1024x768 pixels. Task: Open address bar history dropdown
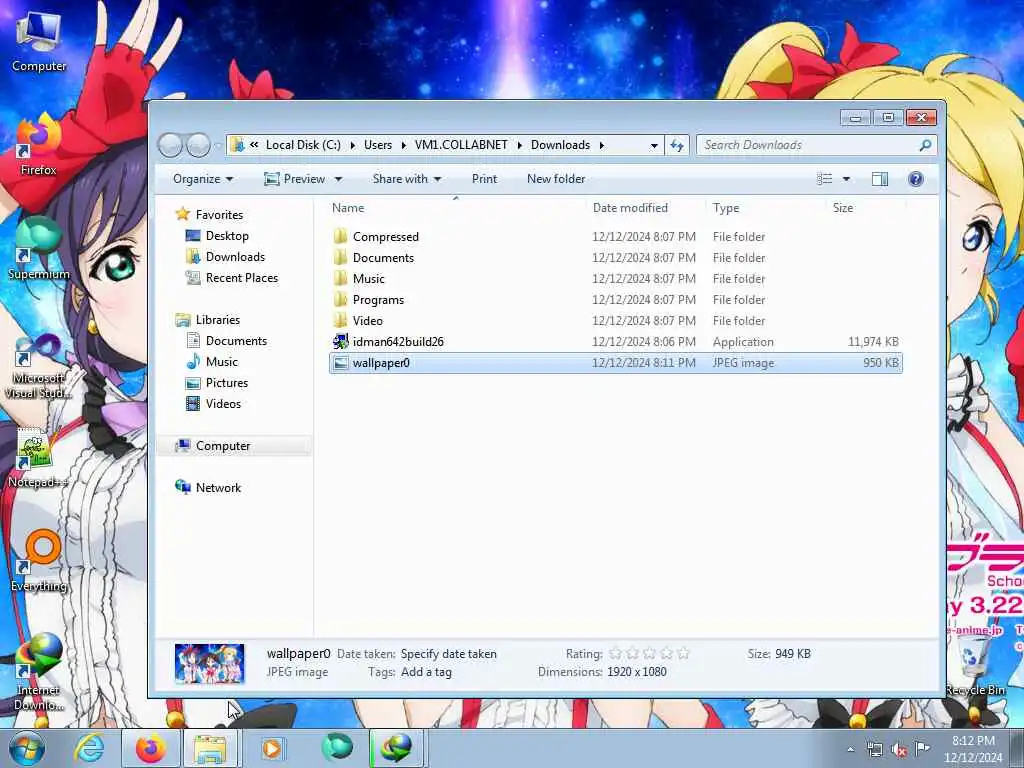coord(654,145)
